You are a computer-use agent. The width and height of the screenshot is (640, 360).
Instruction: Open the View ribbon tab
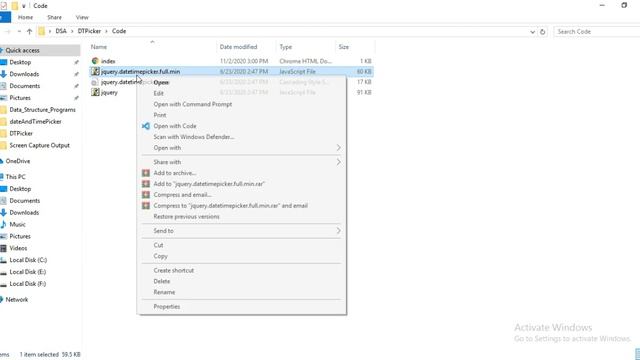82,17
